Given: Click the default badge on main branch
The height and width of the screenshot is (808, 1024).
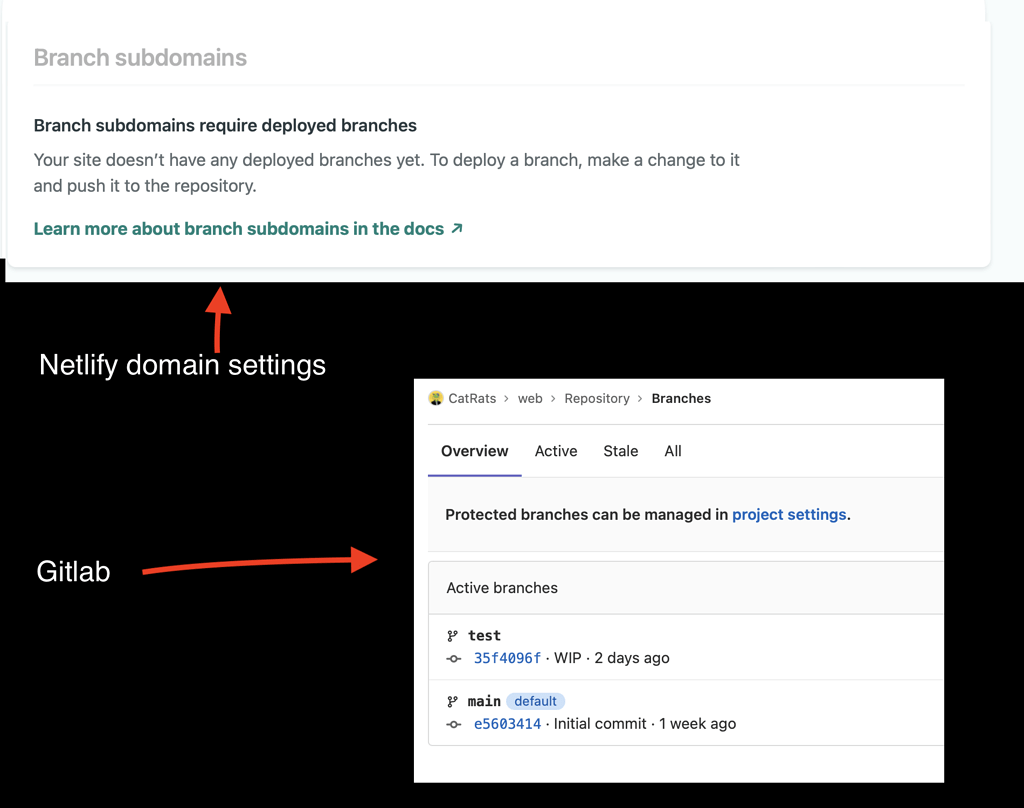Looking at the screenshot, I should click(536, 701).
